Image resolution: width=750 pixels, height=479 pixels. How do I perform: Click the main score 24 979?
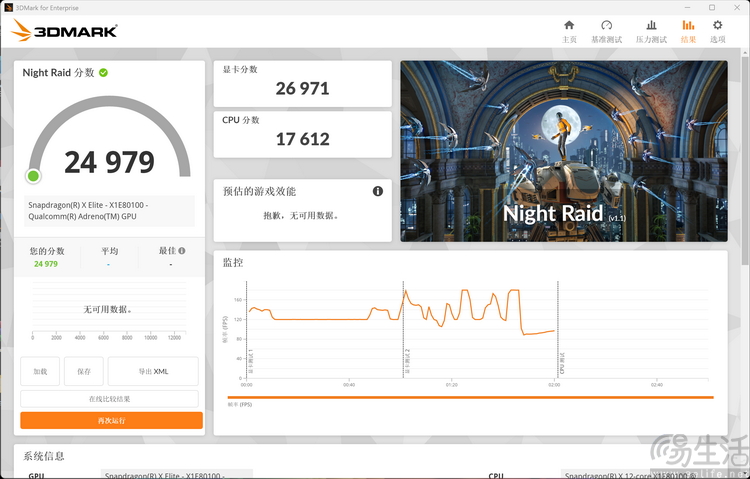click(110, 162)
